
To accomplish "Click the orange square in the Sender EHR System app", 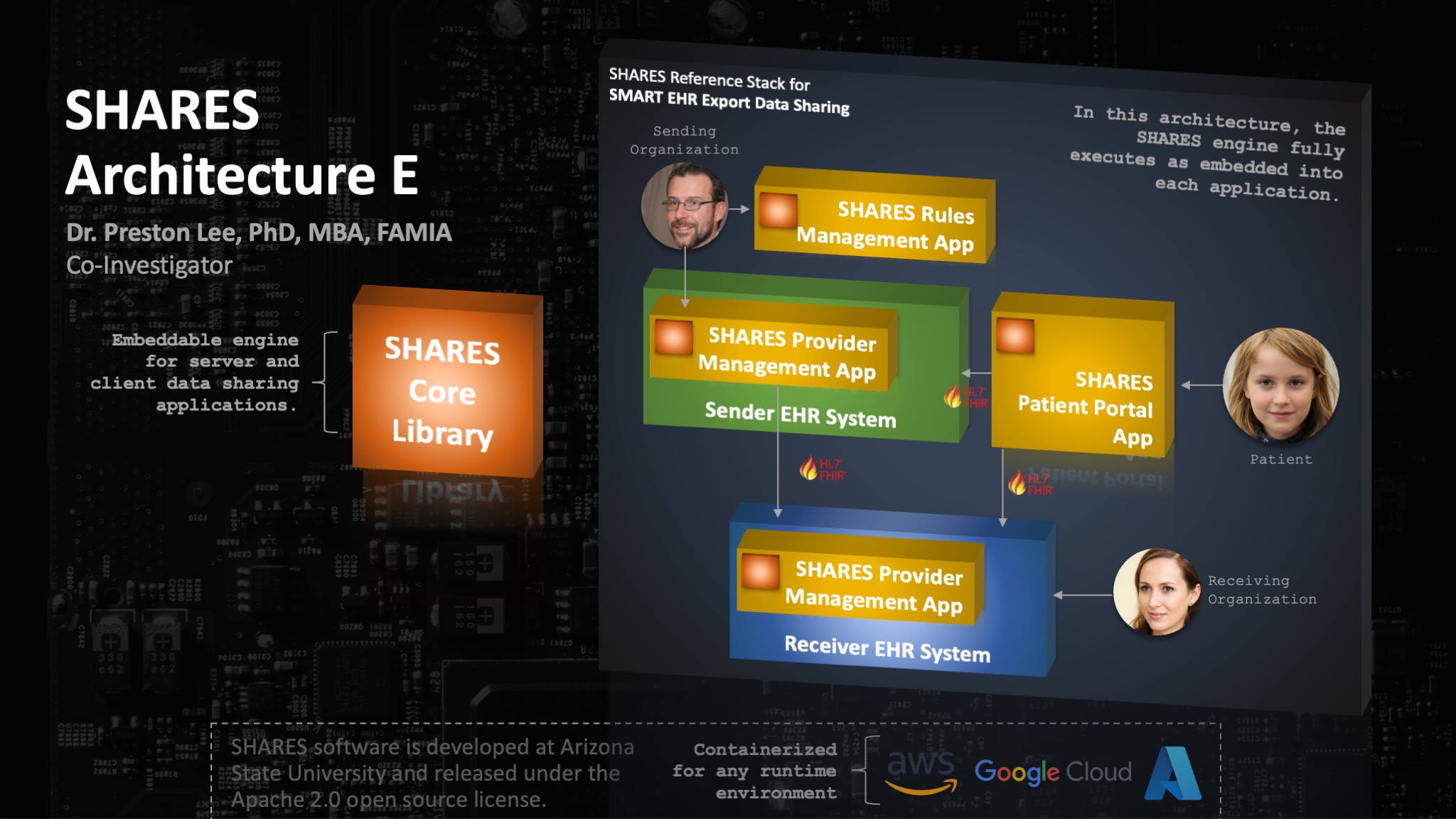I will (x=673, y=337).
